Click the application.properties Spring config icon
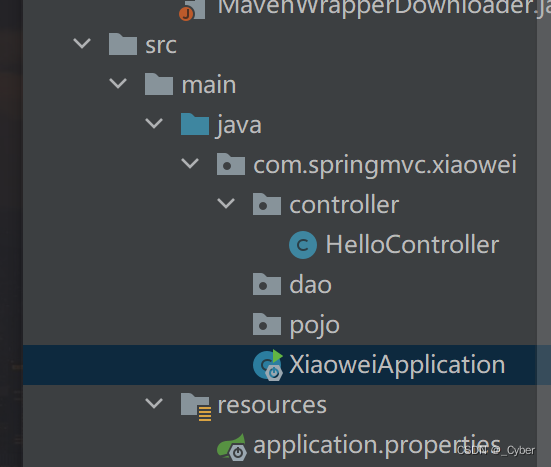Image resolution: width=551 pixels, height=467 pixels. tap(232, 447)
